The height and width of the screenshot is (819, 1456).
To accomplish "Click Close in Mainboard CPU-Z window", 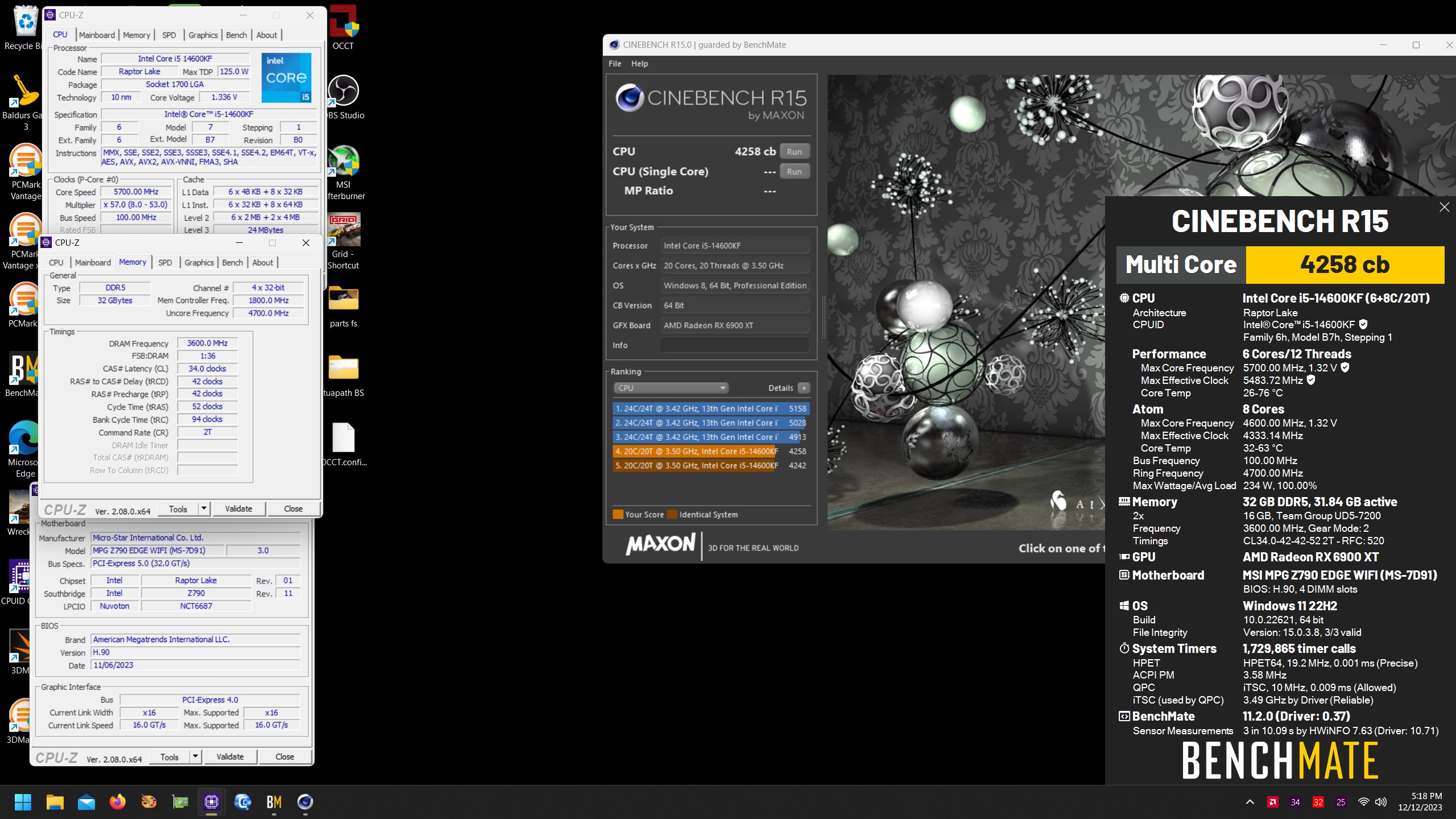I will click(x=285, y=757).
